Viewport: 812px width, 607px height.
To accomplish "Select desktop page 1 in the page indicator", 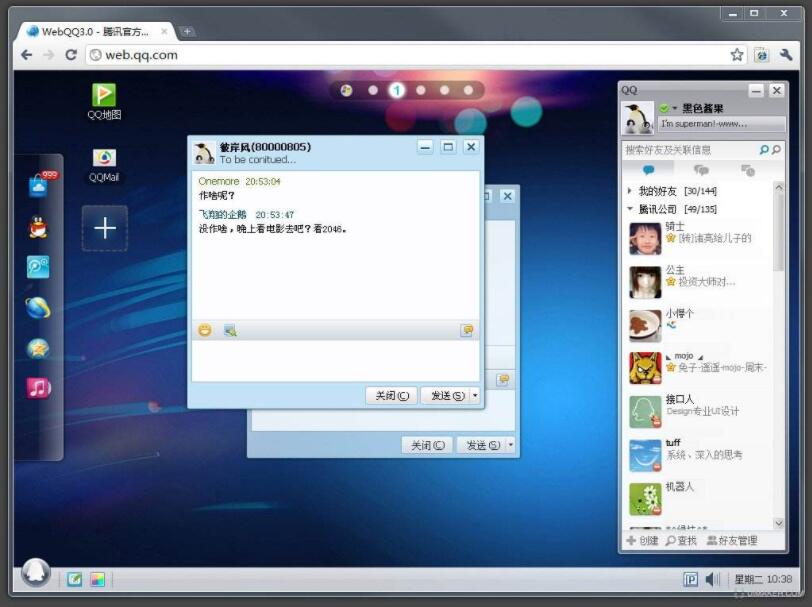I will pos(397,91).
